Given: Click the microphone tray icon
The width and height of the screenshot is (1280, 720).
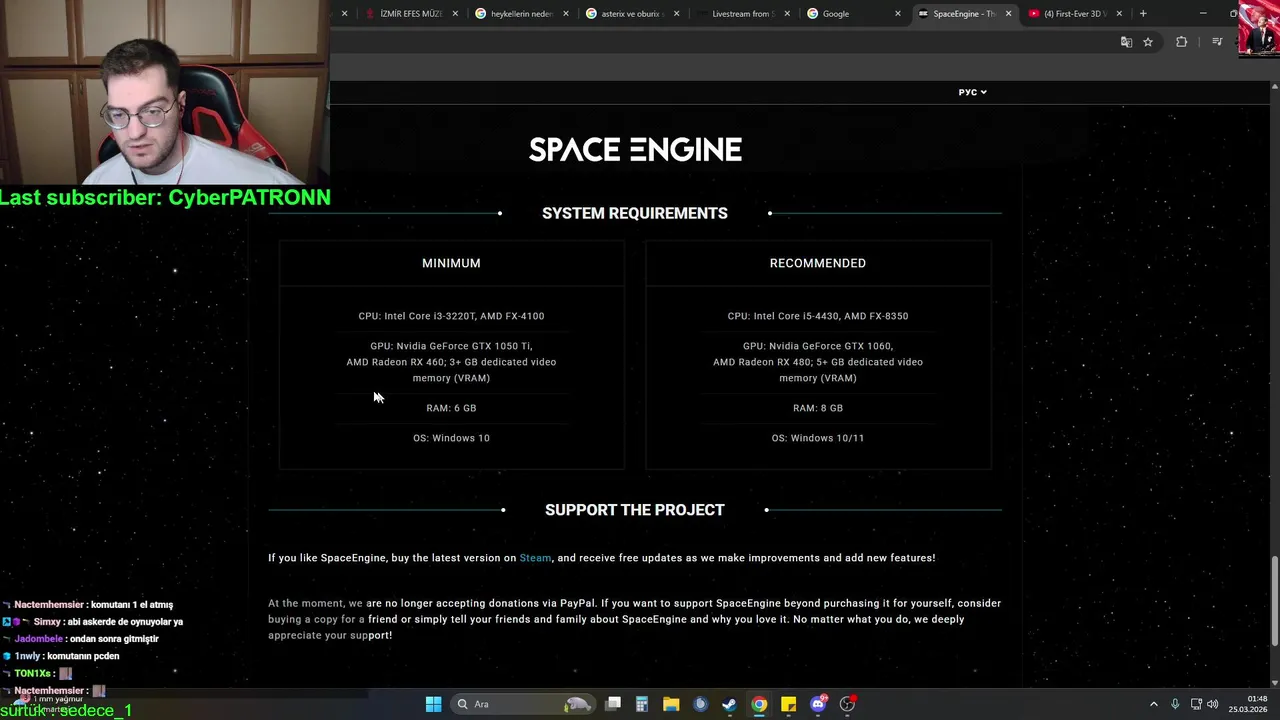Looking at the screenshot, I should pyautogui.click(x=1175, y=704).
